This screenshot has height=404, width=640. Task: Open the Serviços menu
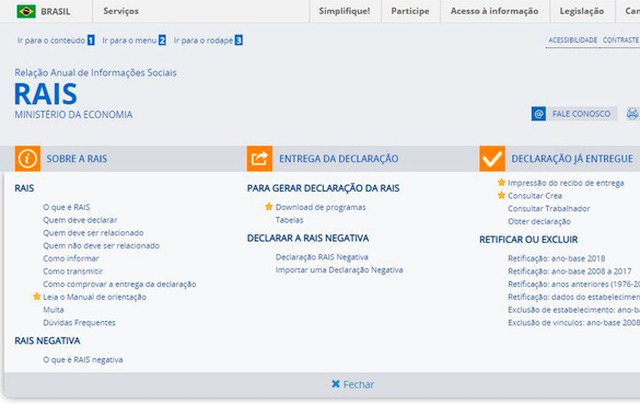[121, 11]
